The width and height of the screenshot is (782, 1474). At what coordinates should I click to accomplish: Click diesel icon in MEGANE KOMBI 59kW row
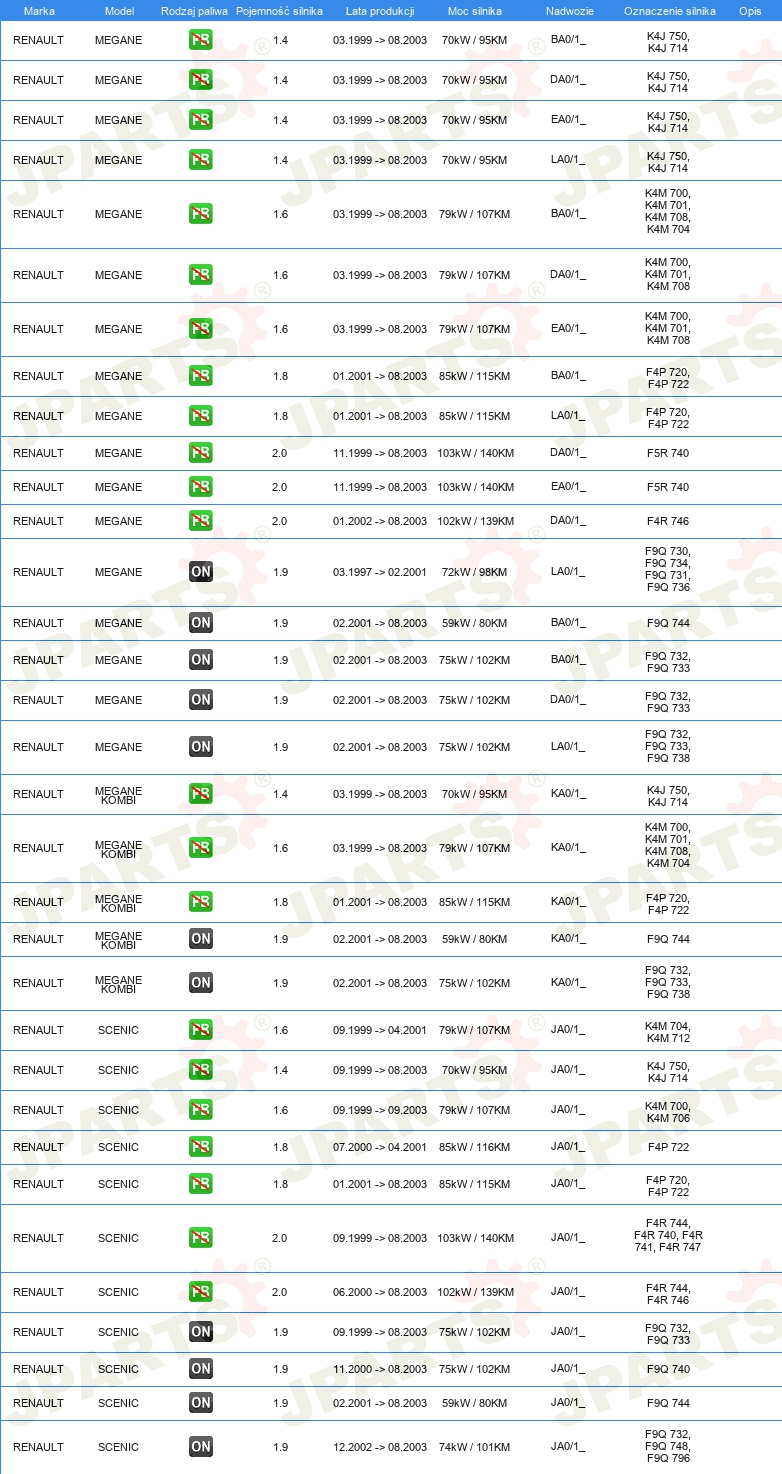pyautogui.click(x=201, y=939)
